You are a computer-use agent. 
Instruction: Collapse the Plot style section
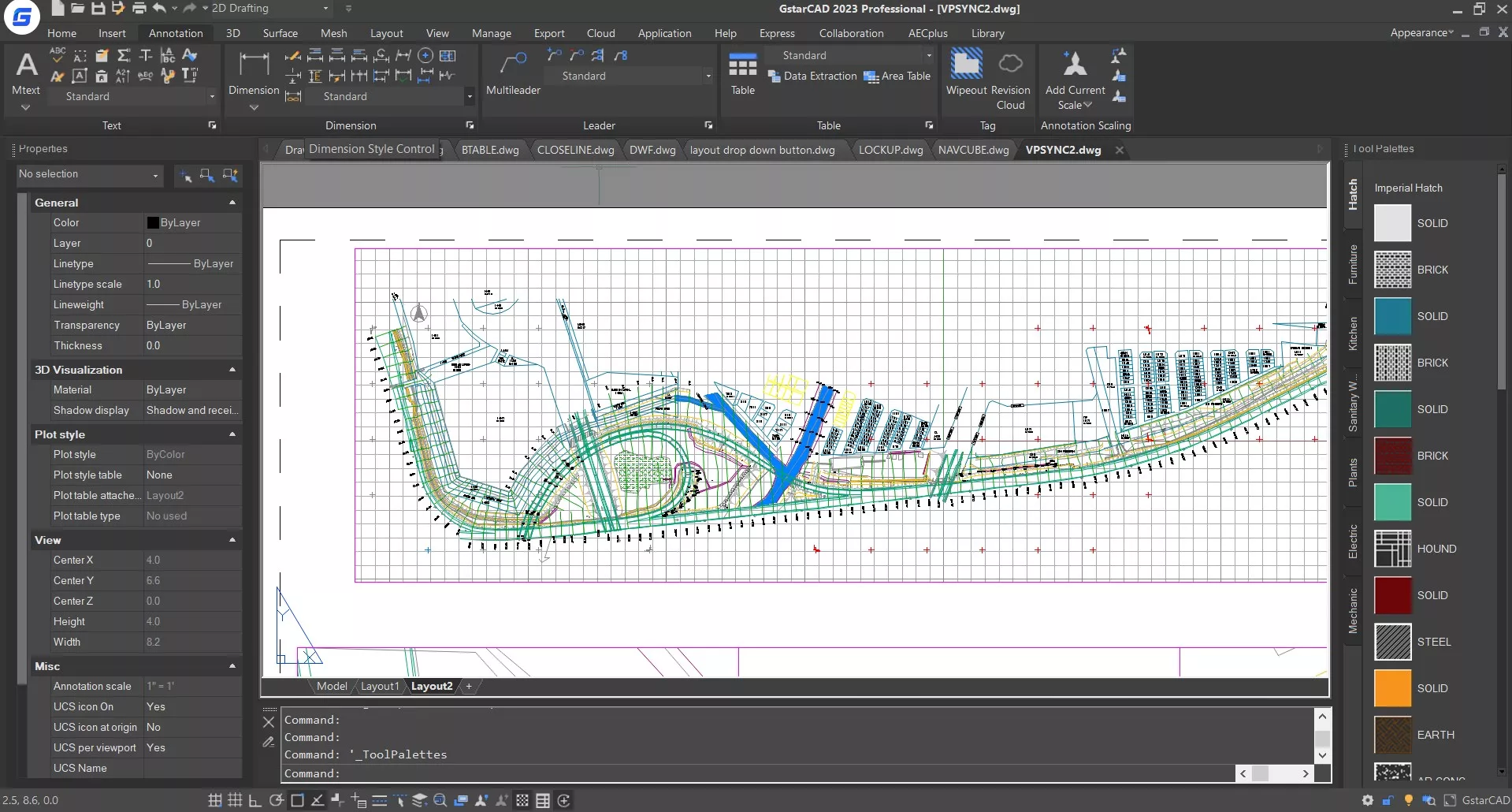232,434
